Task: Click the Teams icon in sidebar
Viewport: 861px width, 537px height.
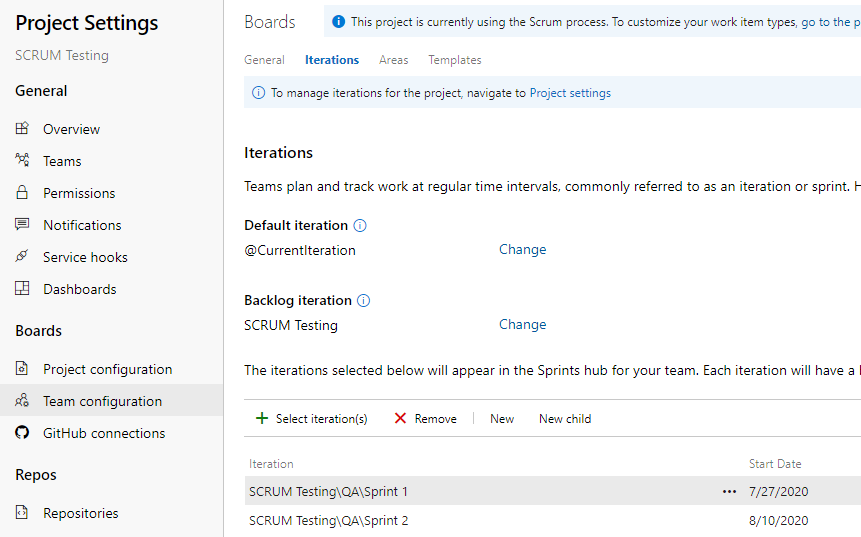Action: [22, 160]
